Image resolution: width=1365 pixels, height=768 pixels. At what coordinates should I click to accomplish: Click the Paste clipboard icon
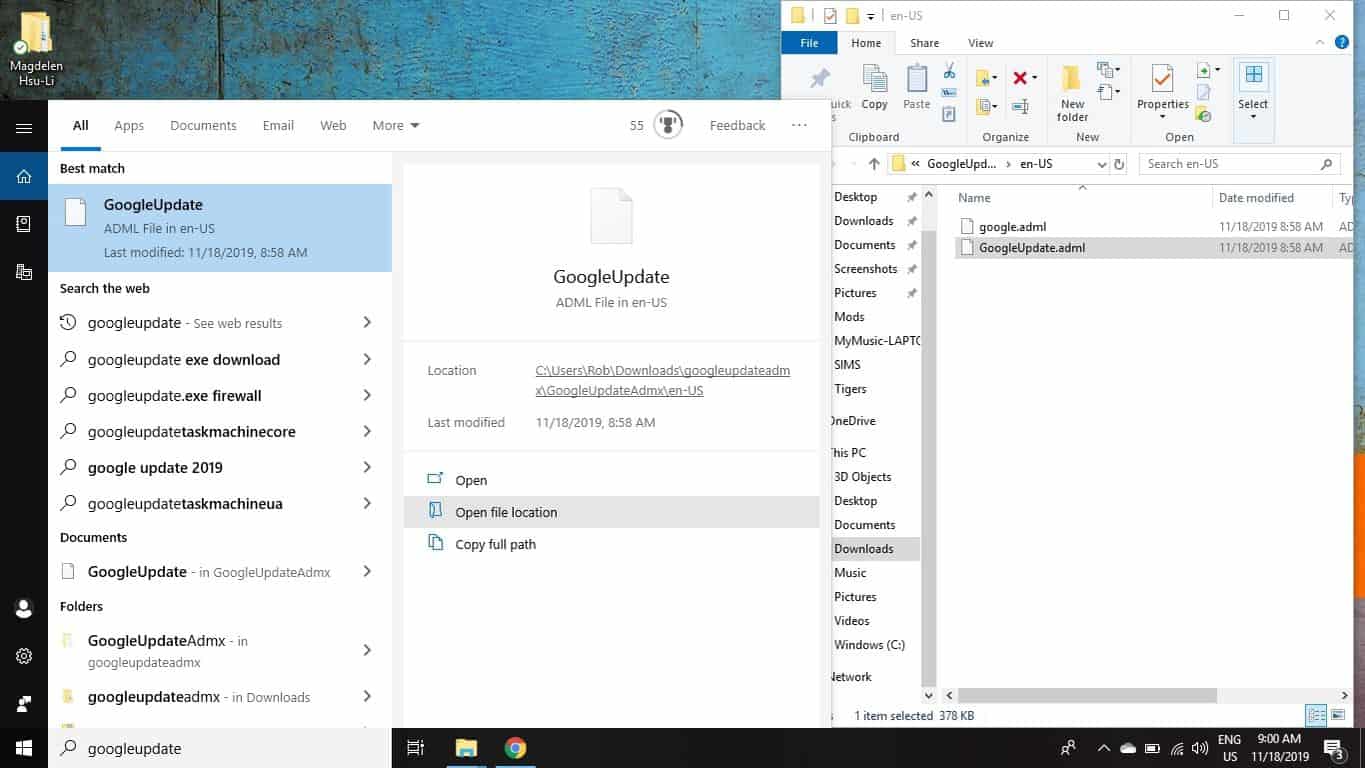917,87
